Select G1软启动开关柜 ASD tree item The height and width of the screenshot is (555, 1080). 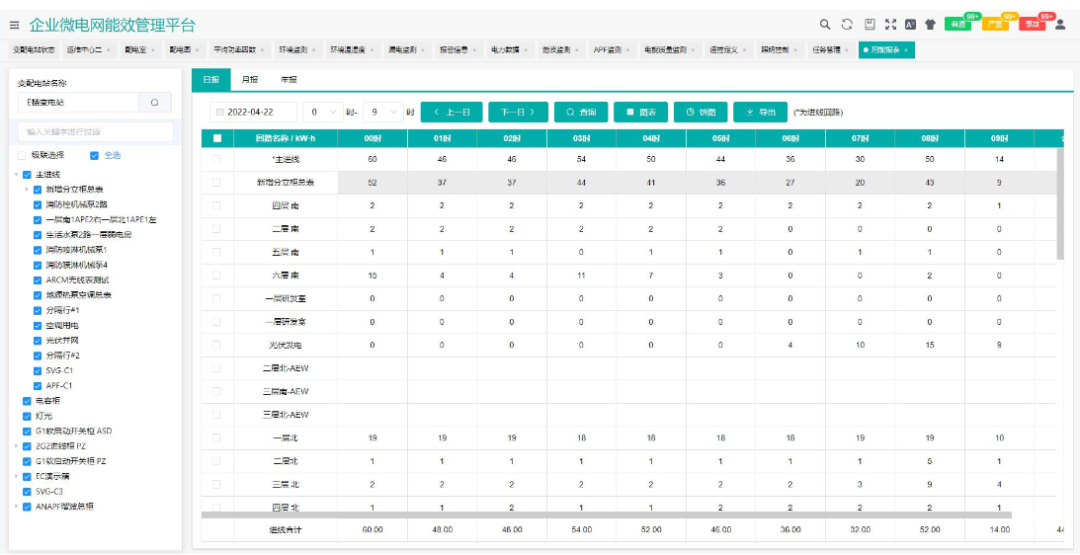point(74,431)
